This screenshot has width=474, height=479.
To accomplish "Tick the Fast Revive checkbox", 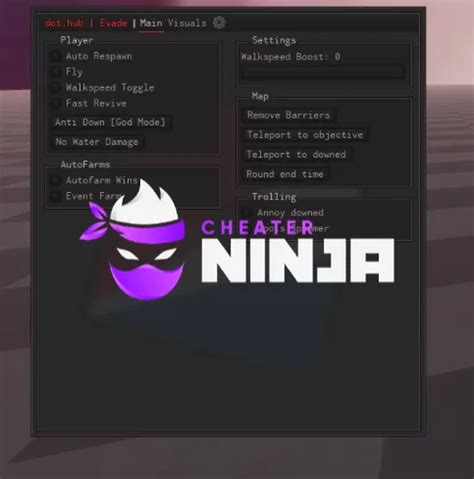I will [x=55, y=104].
